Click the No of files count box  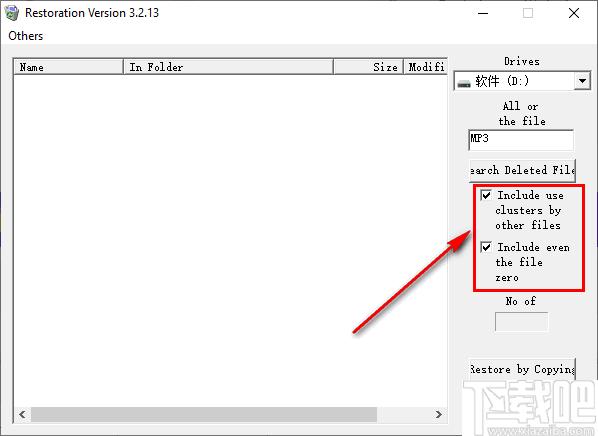[521, 322]
